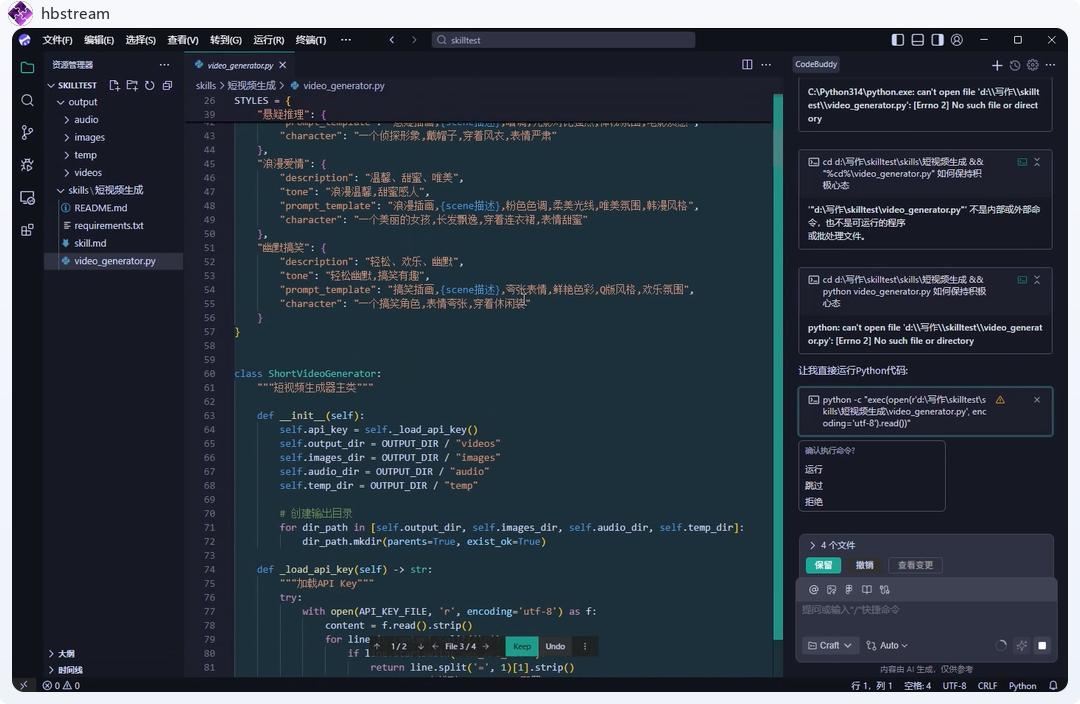Open CodeBuddy settings gear
The image size is (1080, 704).
click(1032, 65)
